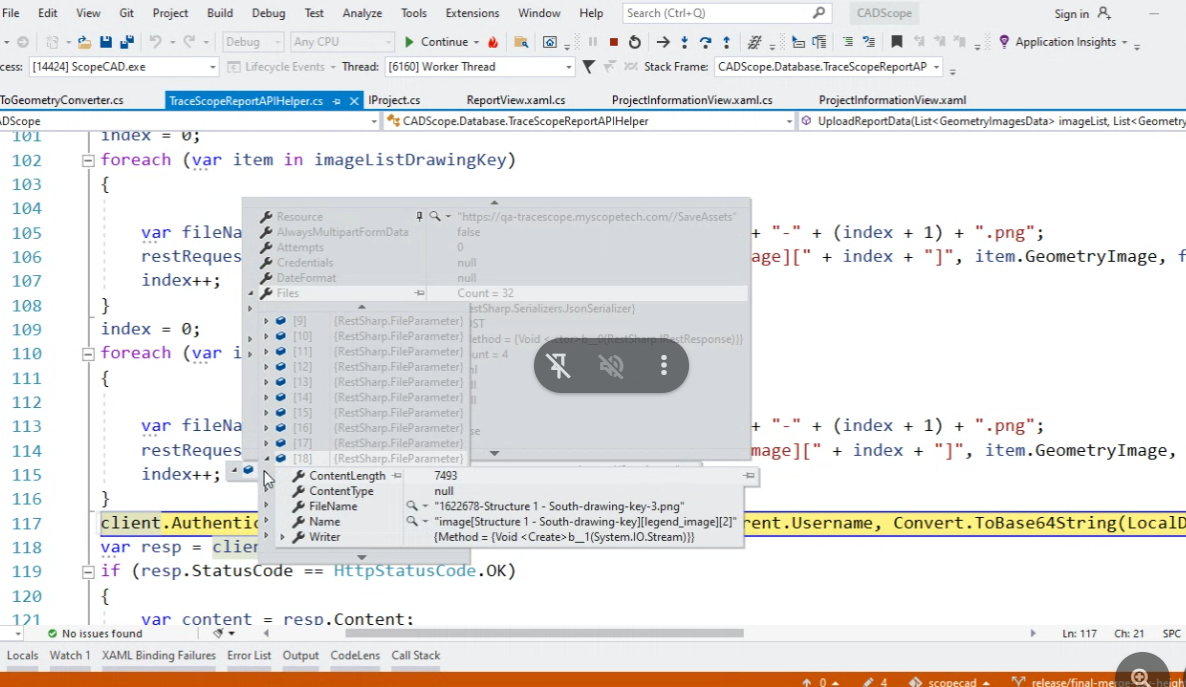
Task: Collapse the foreach block at line 102
Action: tap(88, 160)
